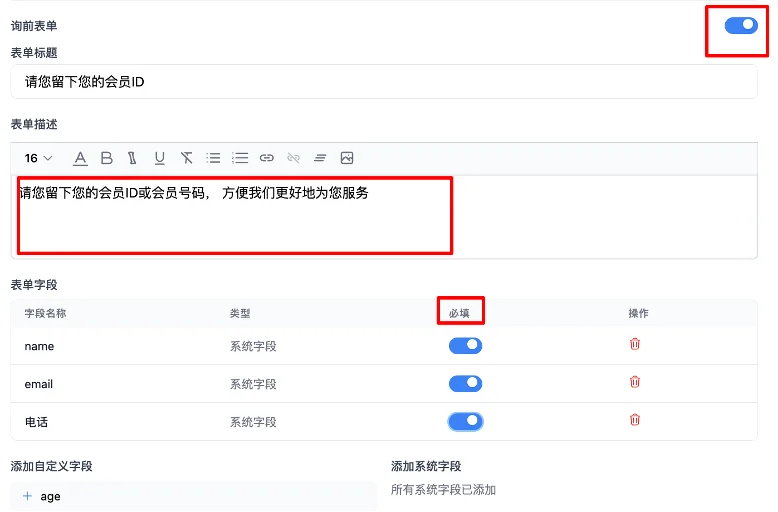This screenshot has height=512, width=778.
Task: Toggle bold formatting in the editor
Action: pyautogui.click(x=107, y=158)
